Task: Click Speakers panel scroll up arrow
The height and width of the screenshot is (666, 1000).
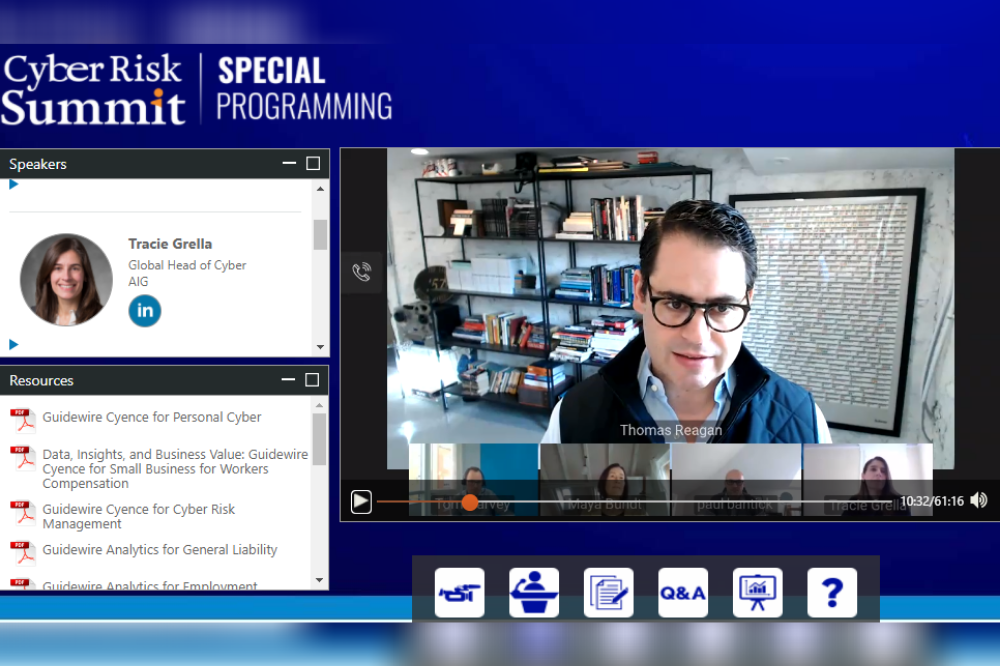Action: pyautogui.click(x=320, y=189)
